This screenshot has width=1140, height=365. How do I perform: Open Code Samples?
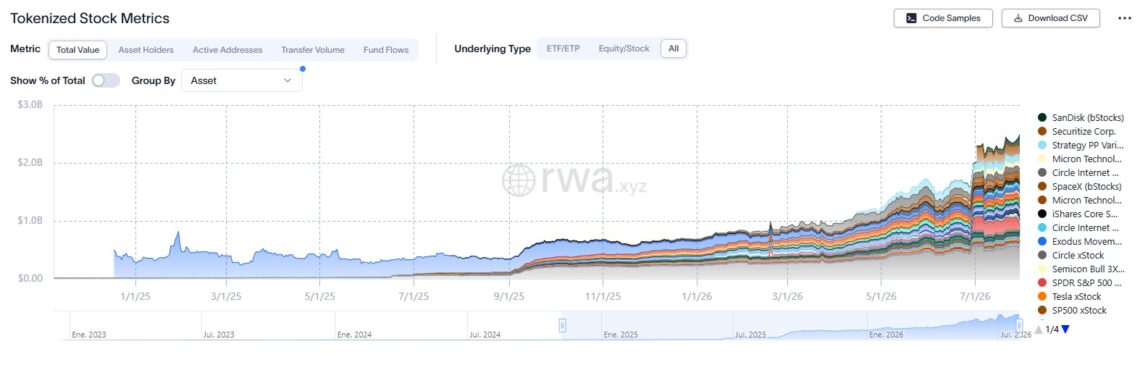[943, 18]
